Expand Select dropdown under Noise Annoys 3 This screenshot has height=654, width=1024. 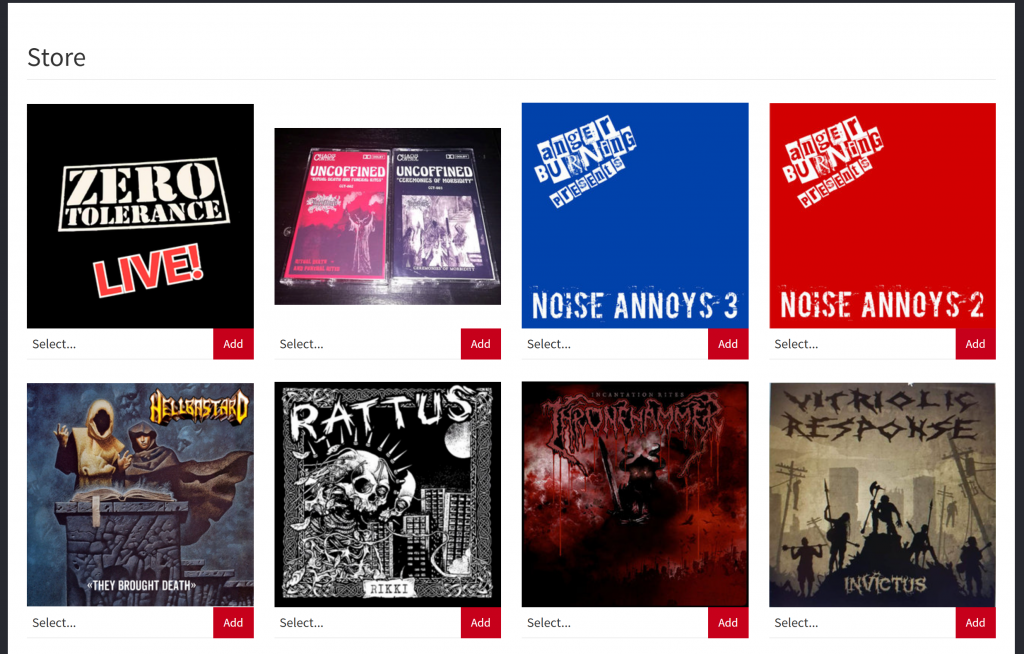click(615, 344)
